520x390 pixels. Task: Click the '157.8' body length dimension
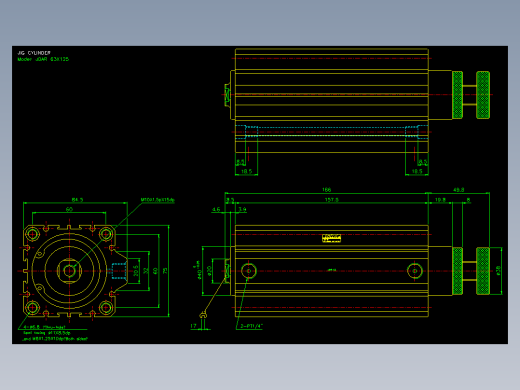332,200
